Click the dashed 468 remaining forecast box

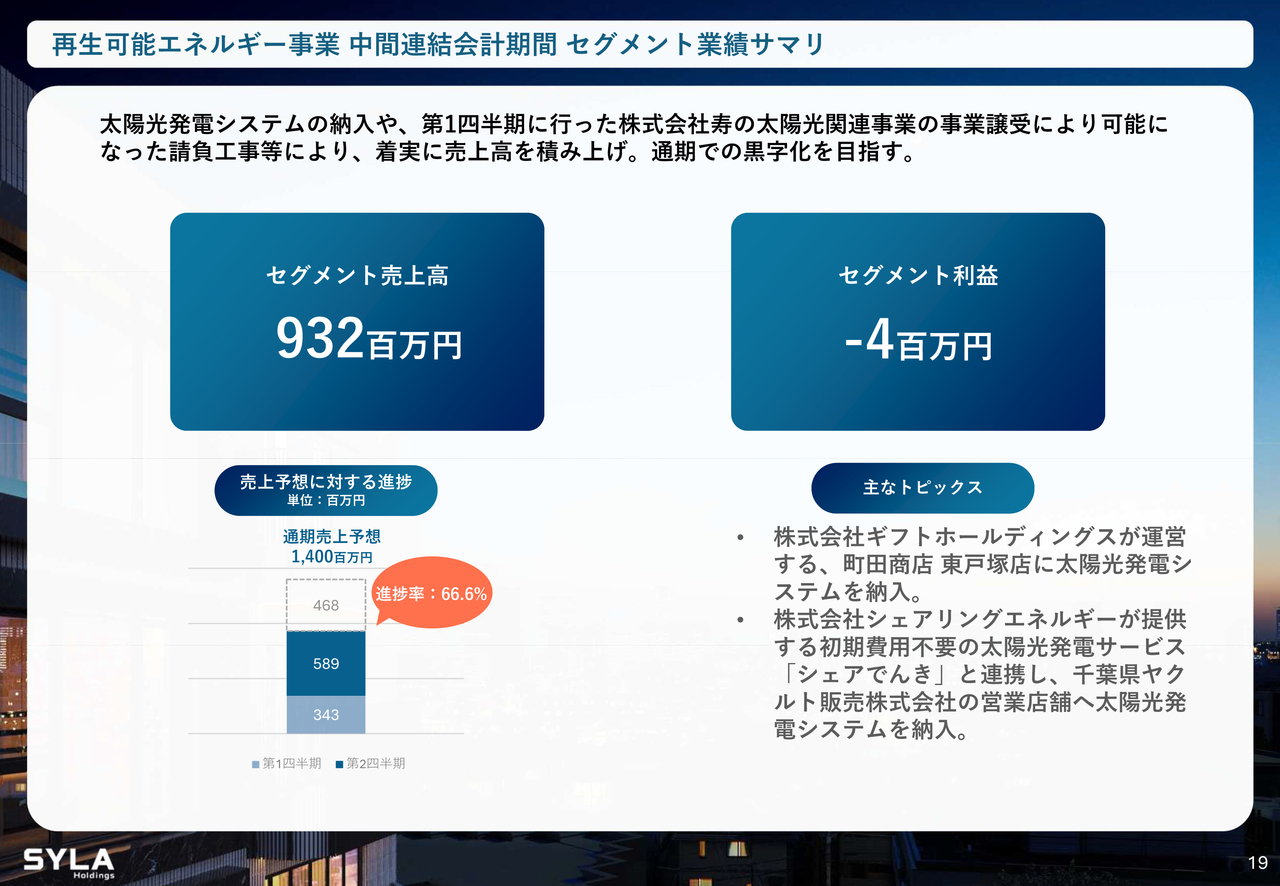point(326,605)
